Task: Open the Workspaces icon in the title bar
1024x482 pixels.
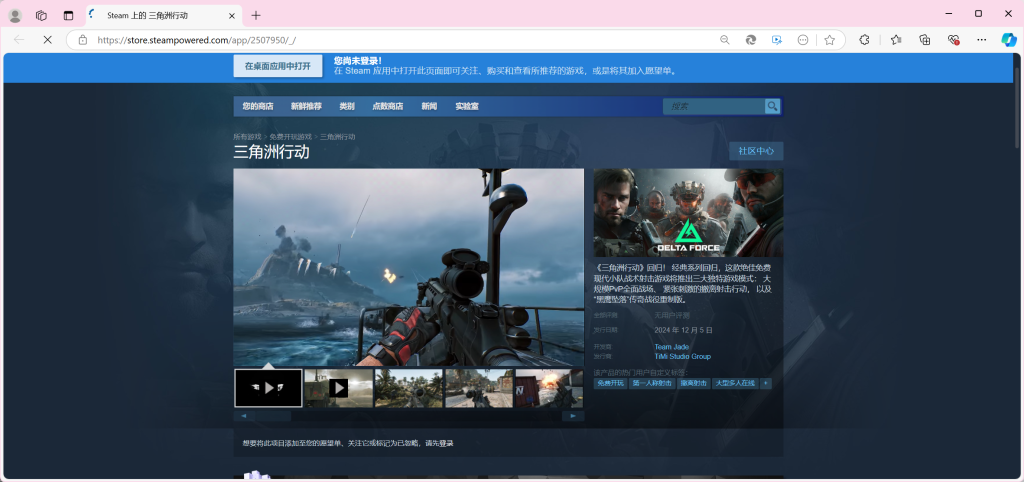Action: [x=41, y=16]
